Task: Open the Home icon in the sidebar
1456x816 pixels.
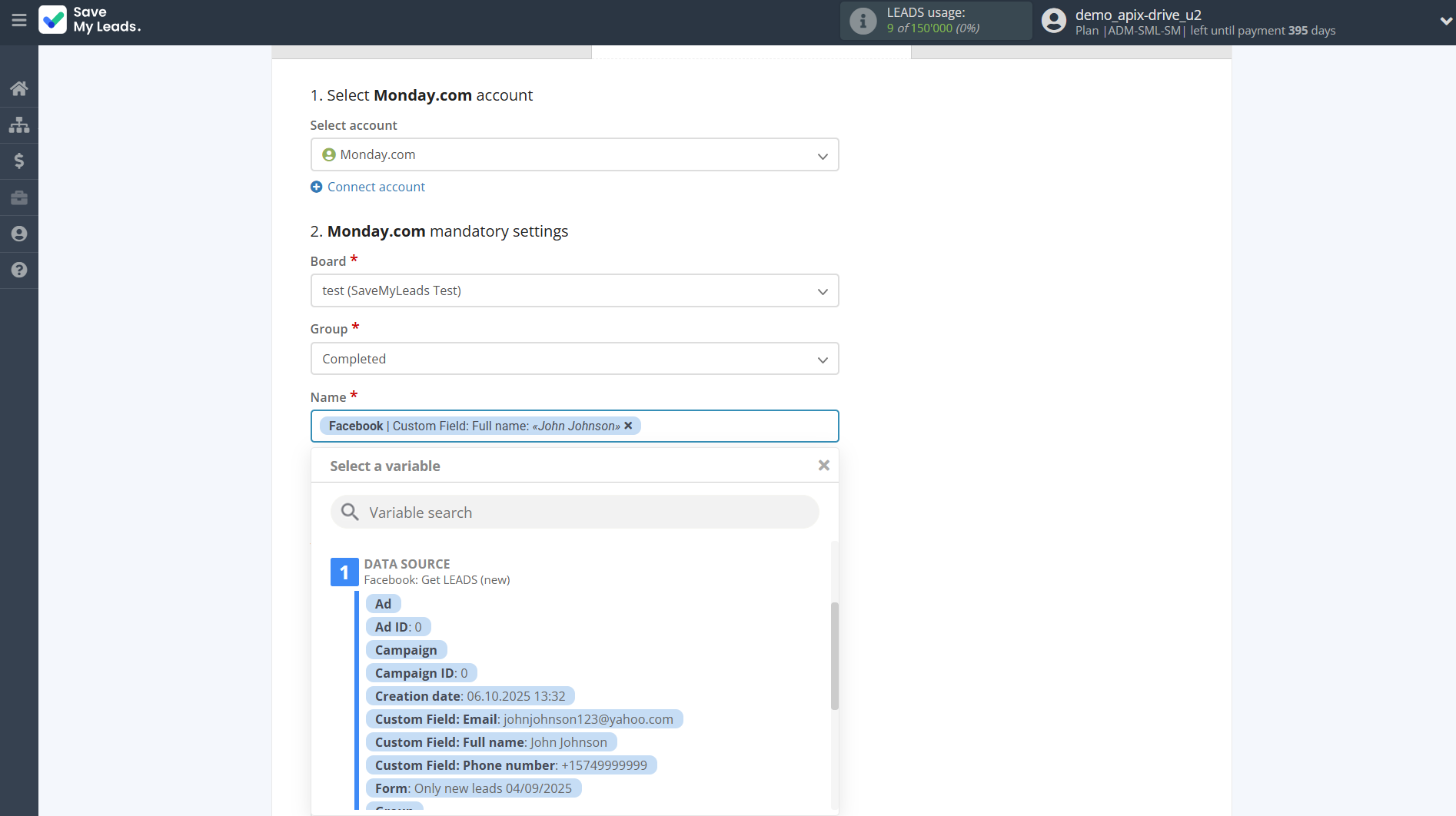Action: pos(19,88)
